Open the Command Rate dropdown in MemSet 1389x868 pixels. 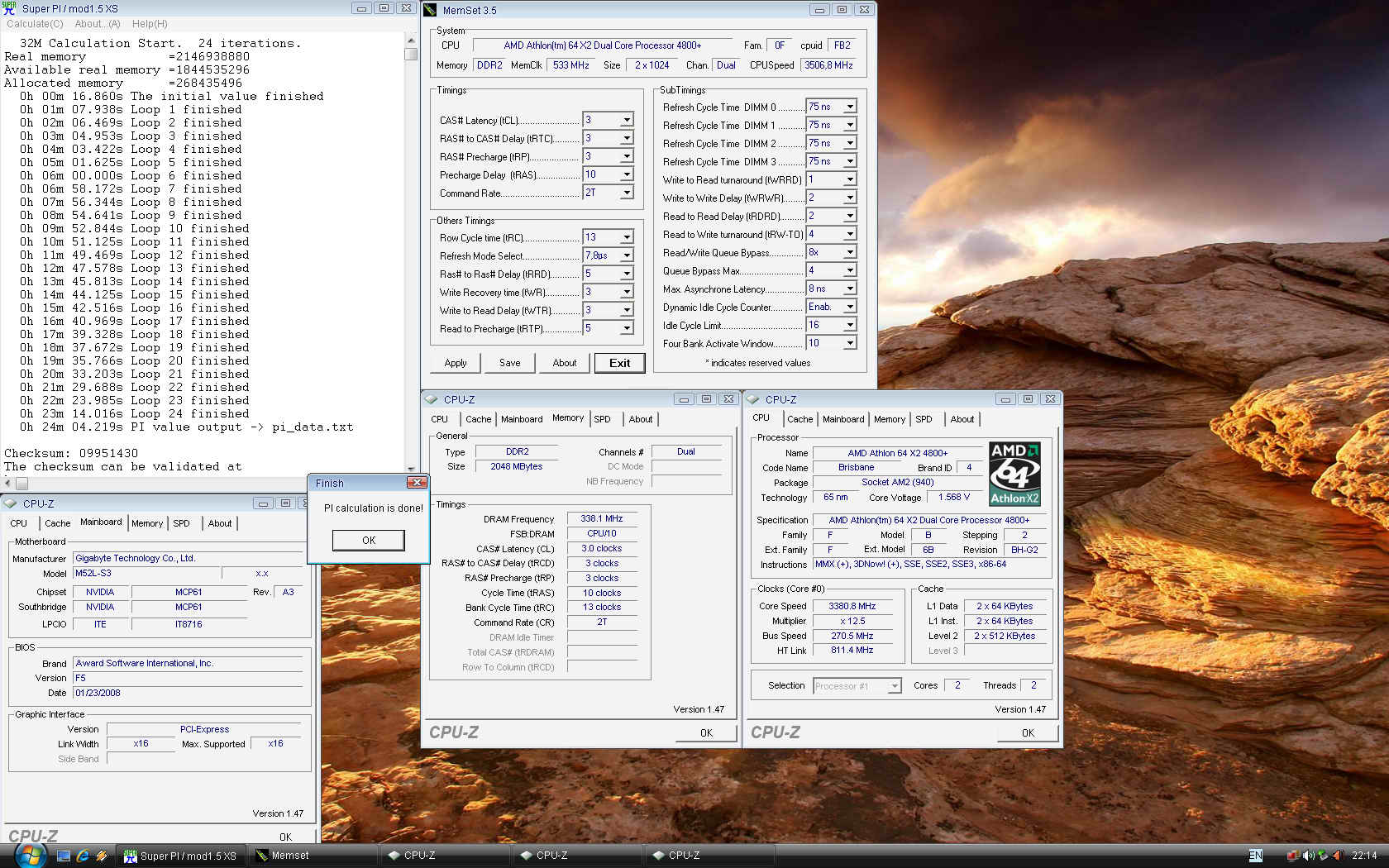pos(627,193)
